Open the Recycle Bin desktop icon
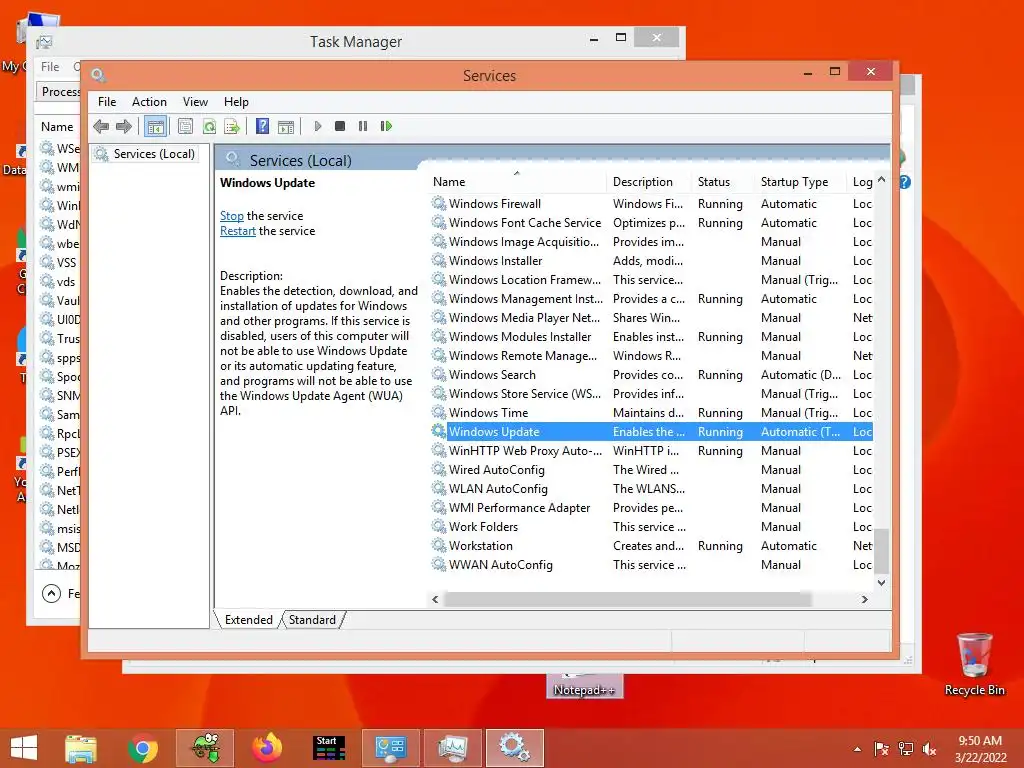1024x768 pixels. [x=974, y=664]
